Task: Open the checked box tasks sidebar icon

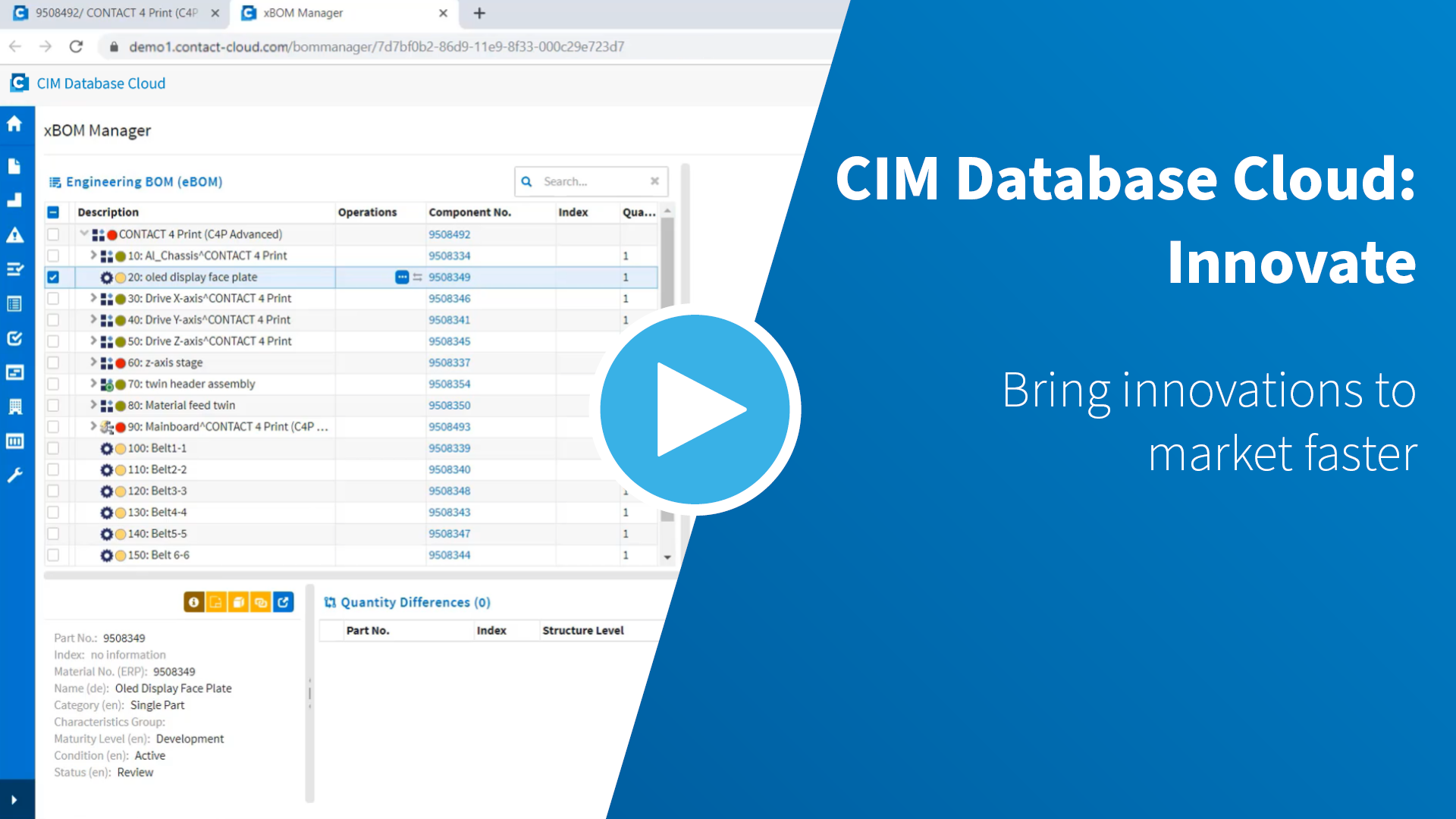Action: 14,338
